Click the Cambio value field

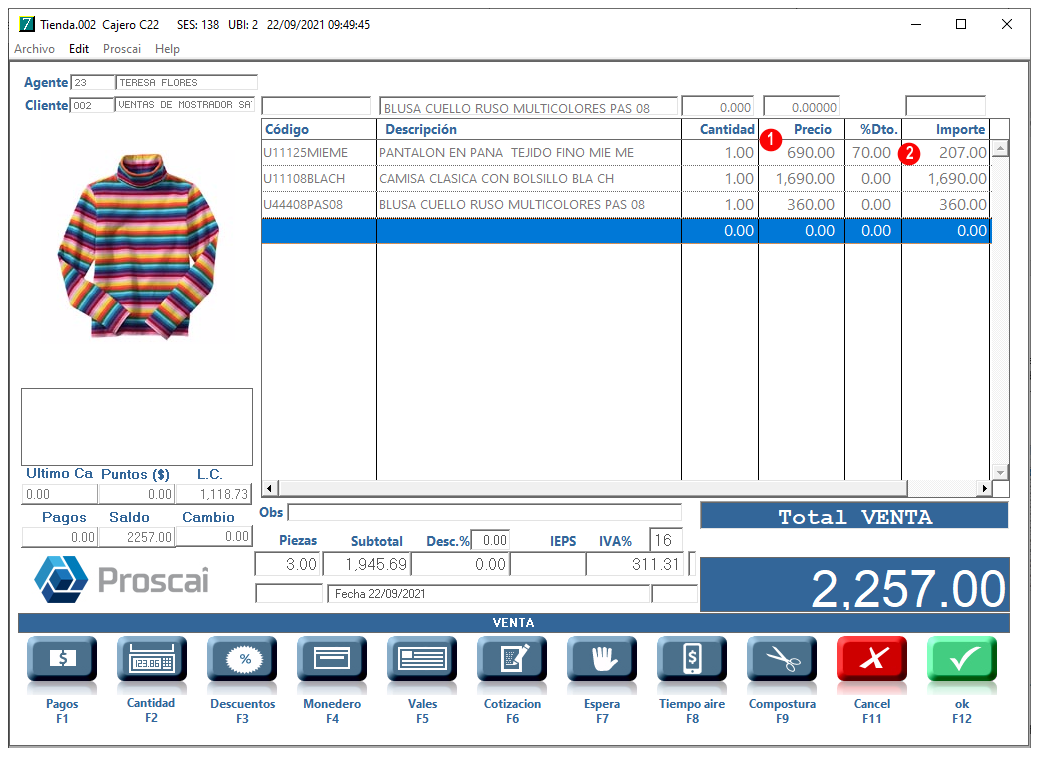point(214,537)
